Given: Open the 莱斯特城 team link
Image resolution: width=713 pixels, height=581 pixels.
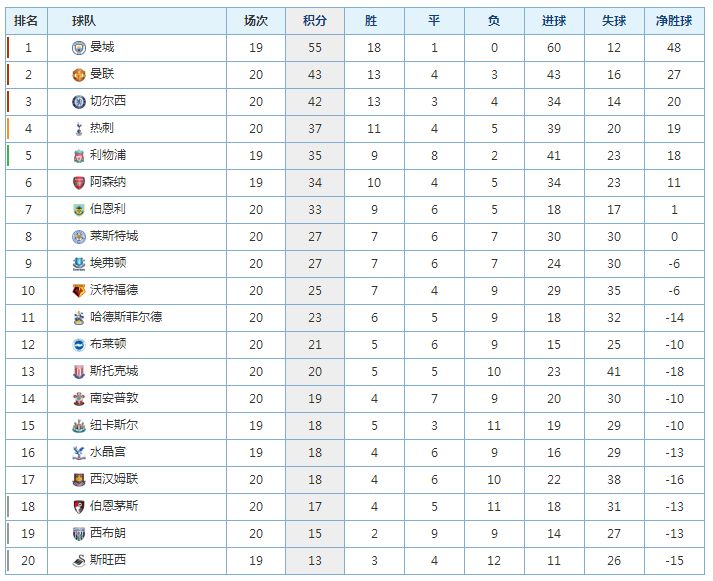Looking at the screenshot, I should pyautogui.click(x=114, y=236).
